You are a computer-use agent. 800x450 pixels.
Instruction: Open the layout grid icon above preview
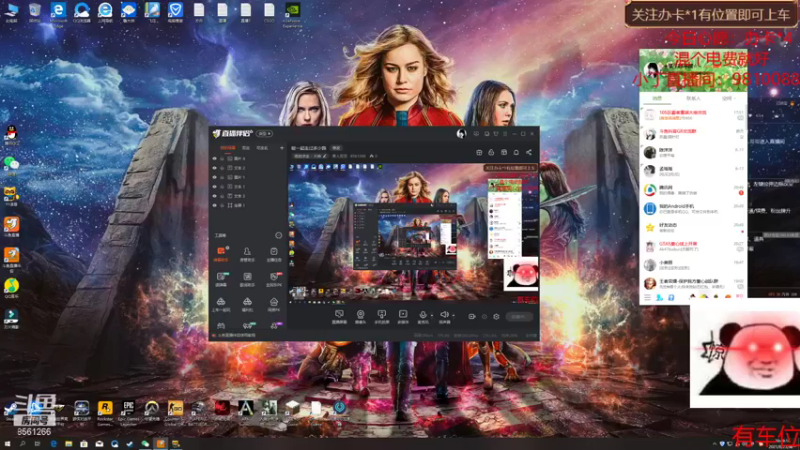[x=479, y=153]
